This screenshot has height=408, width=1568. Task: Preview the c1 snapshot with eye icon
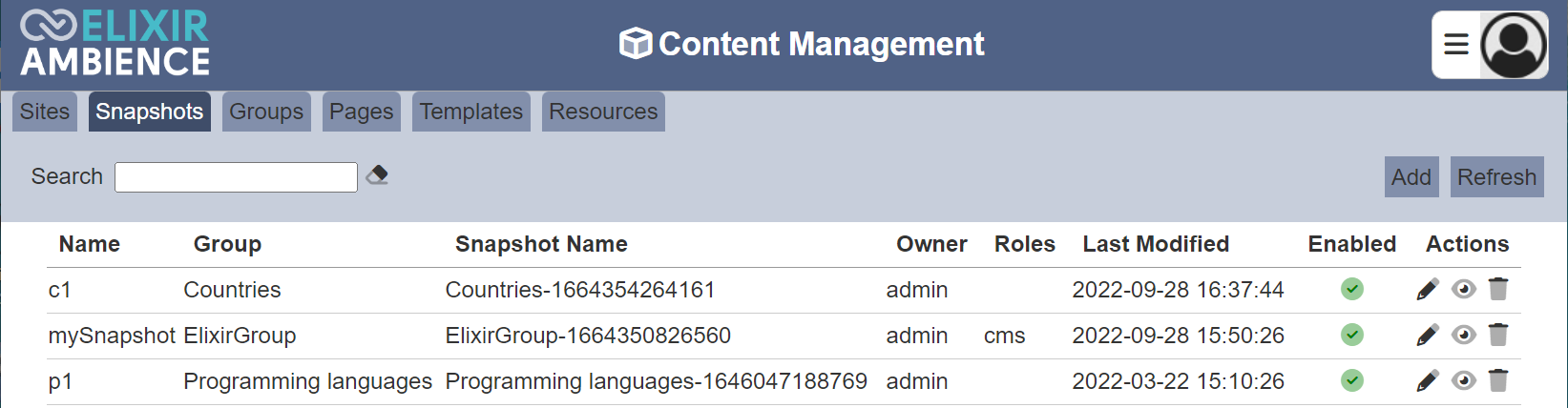[1464, 289]
